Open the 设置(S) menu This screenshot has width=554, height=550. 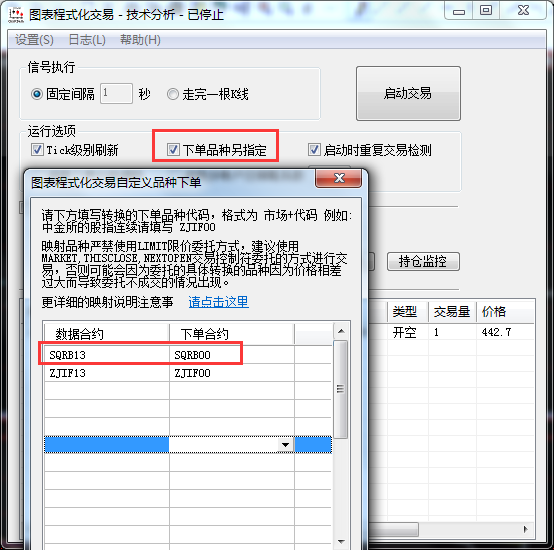34,40
